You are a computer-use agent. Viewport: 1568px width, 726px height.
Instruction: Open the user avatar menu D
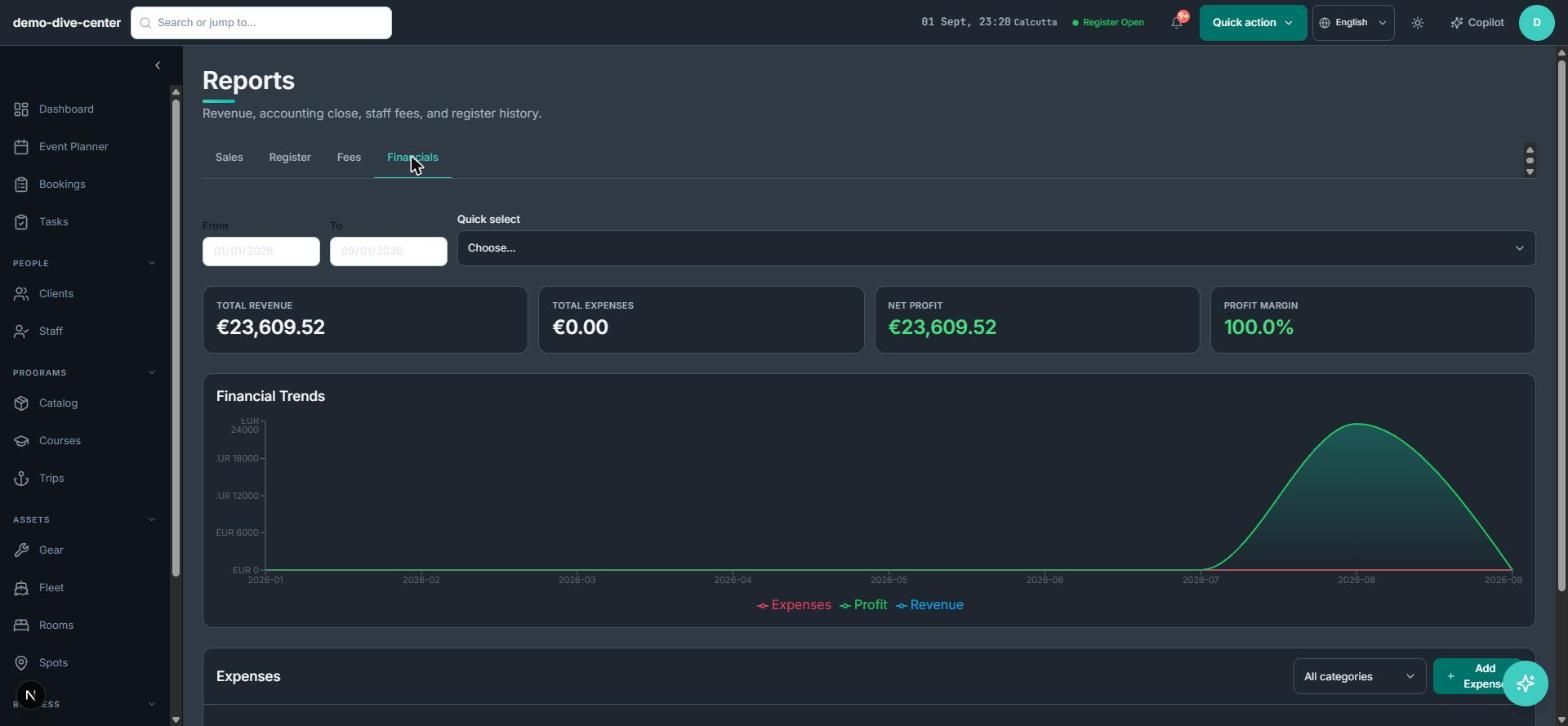coord(1536,22)
